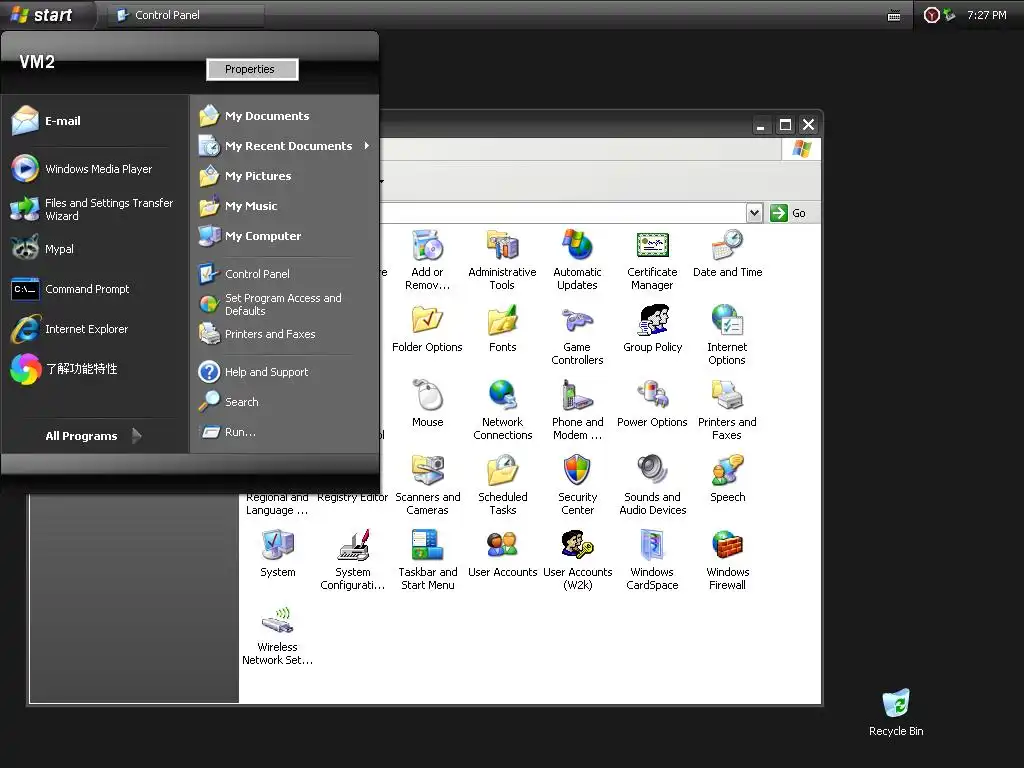Expand My Recent Documents submenu
The height and width of the screenshot is (768, 1024).
pyautogui.click(x=283, y=146)
